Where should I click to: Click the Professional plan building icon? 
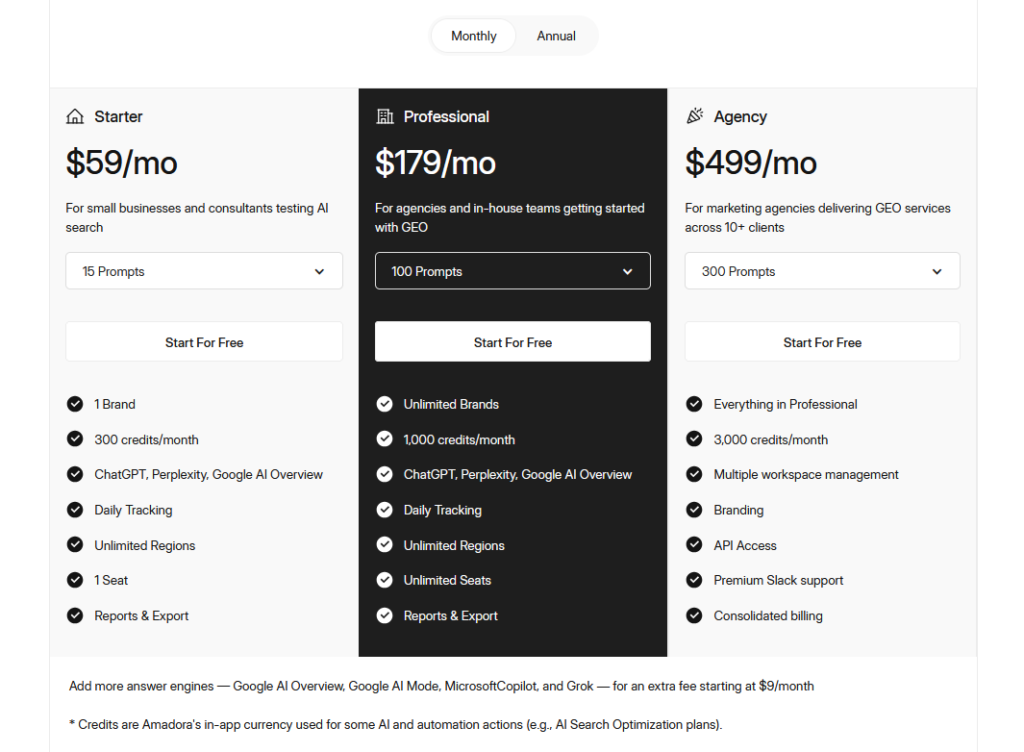point(385,117)
